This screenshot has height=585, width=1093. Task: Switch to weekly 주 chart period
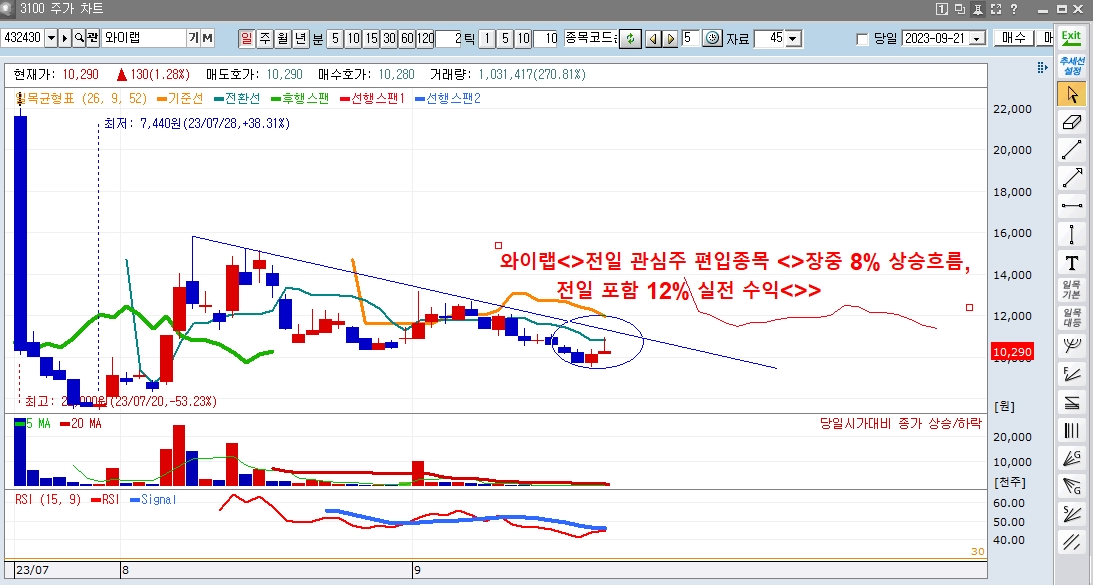[x=265, y=38]
